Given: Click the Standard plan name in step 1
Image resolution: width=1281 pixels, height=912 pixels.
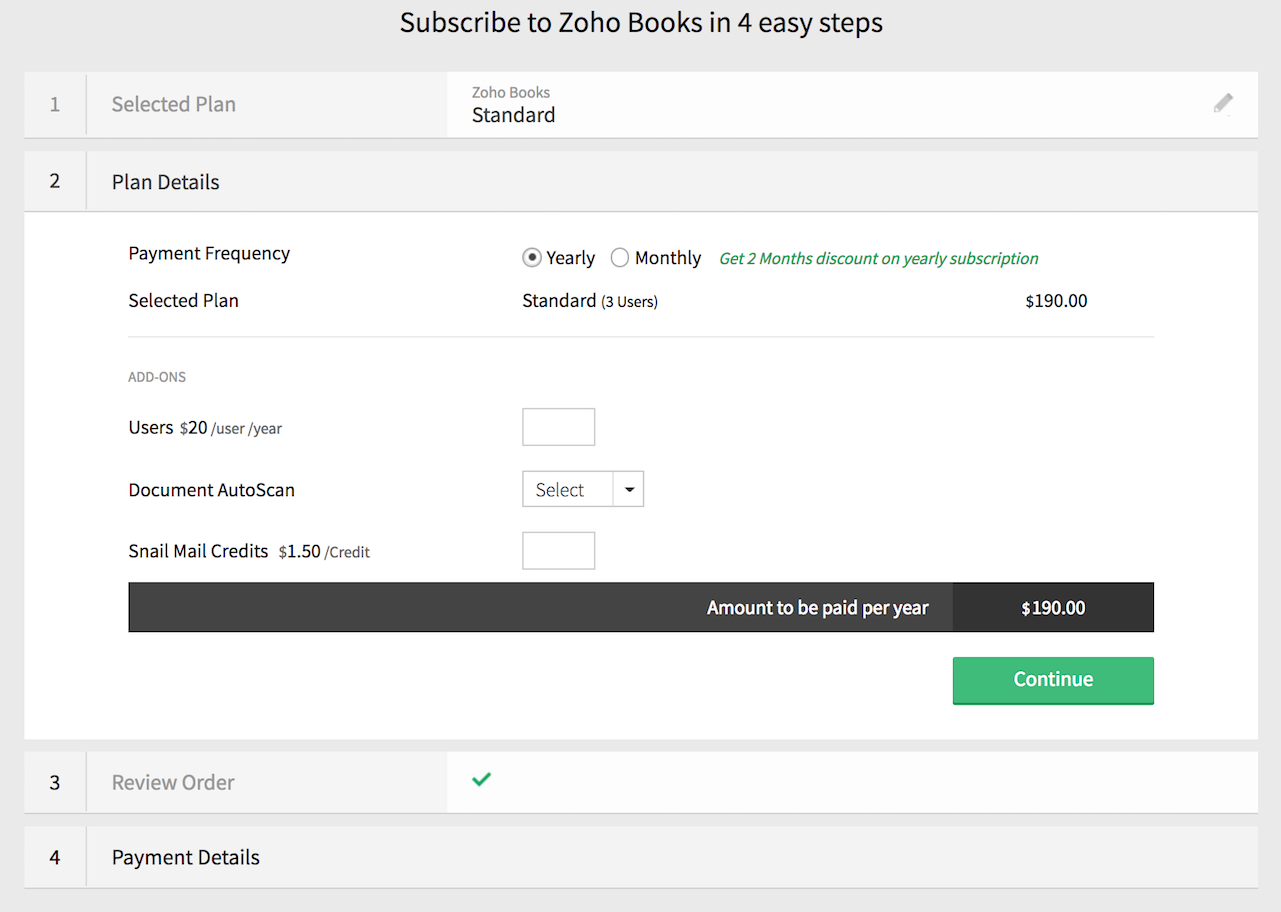Looking at the screenshot, I should [513, 115].
